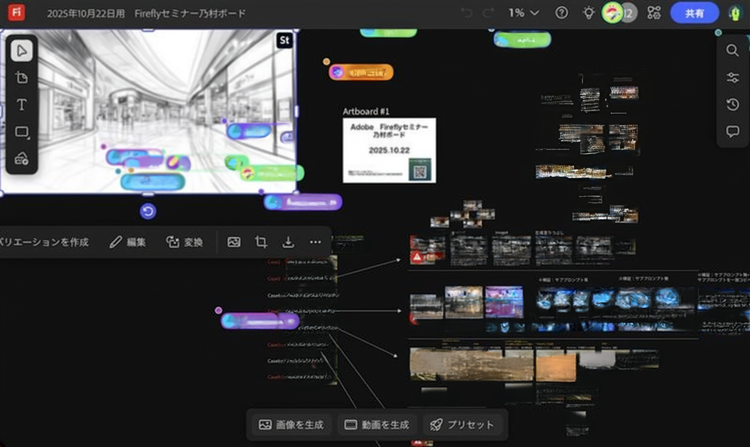Open the help question mark icon

coord(562,13)
